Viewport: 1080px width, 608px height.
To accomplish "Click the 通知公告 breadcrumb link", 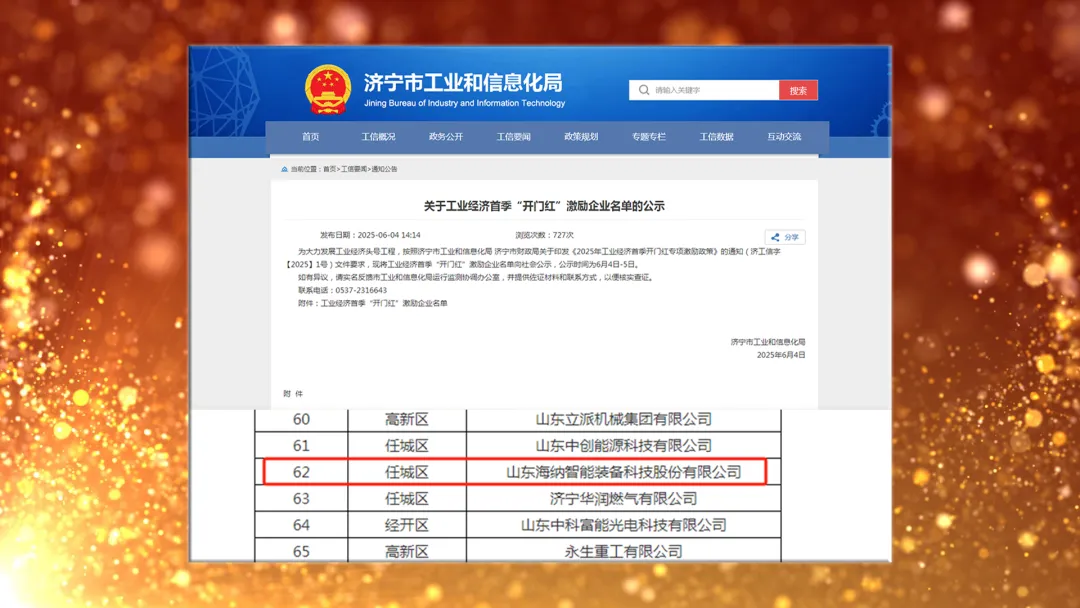I will (x=385, y=169).
